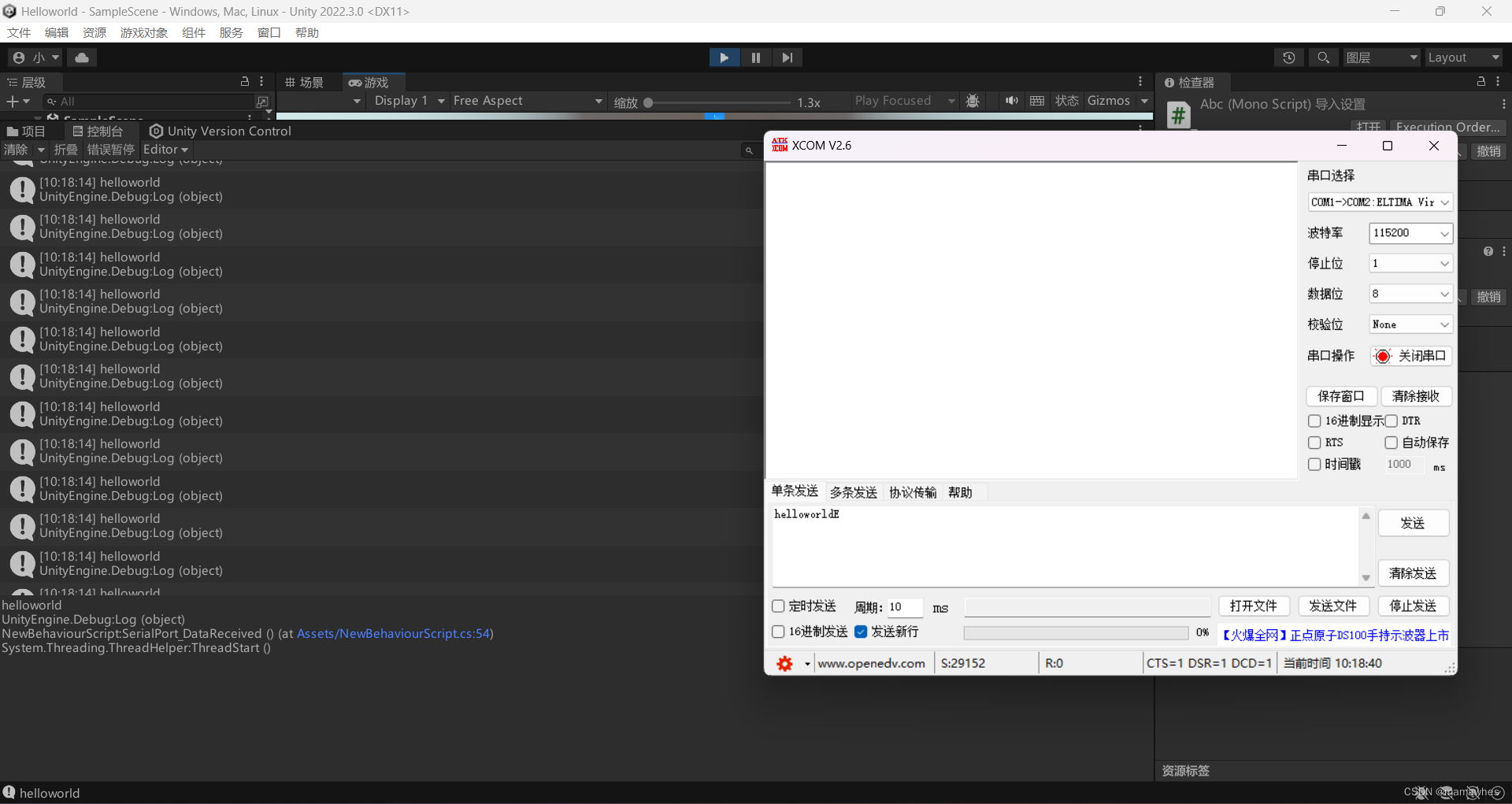The height and width of the screenshot is (804, 1512).
Task: Expand the Gizmos dropdown in Game view
Action: point(1144,101)
